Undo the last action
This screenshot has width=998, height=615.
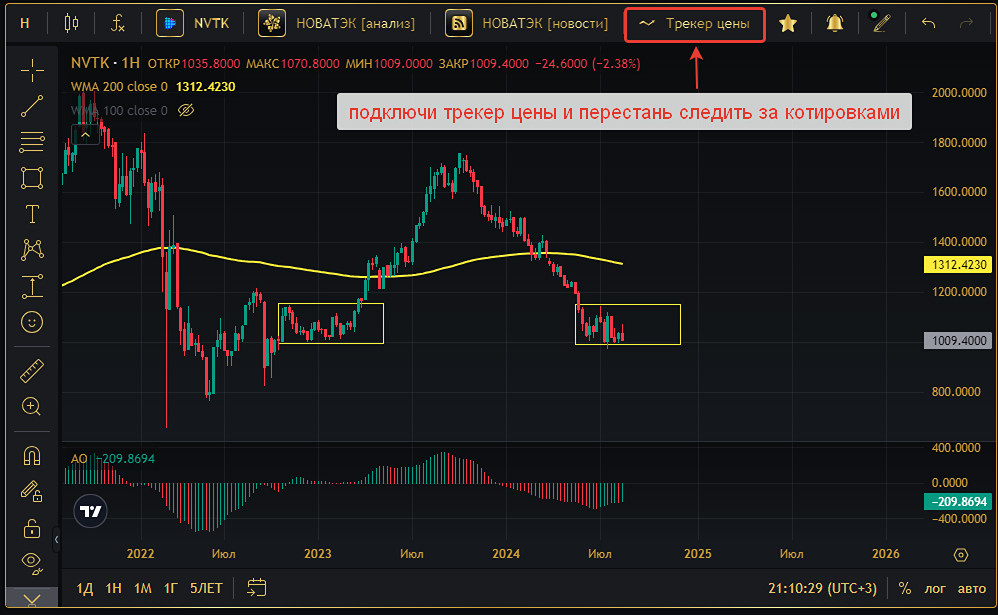(929, 24)
